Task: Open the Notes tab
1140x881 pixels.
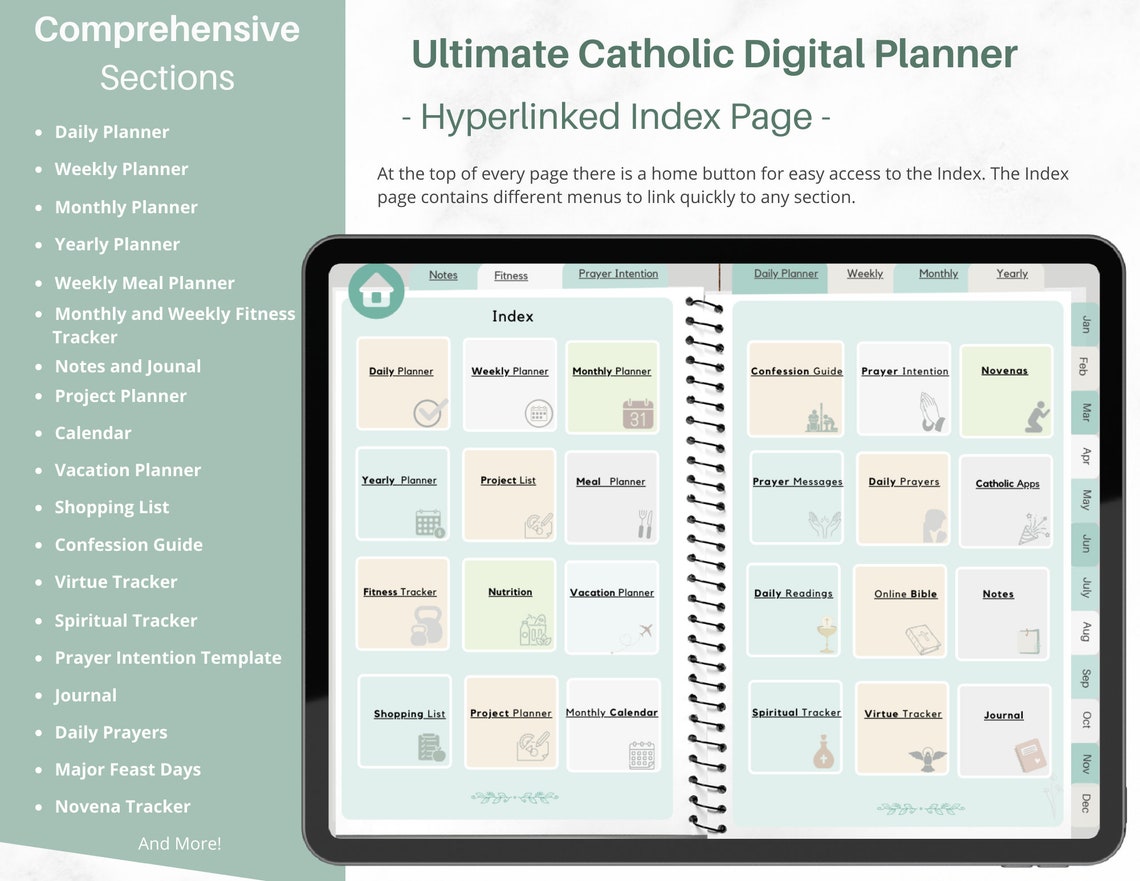Action: (443, 275)
